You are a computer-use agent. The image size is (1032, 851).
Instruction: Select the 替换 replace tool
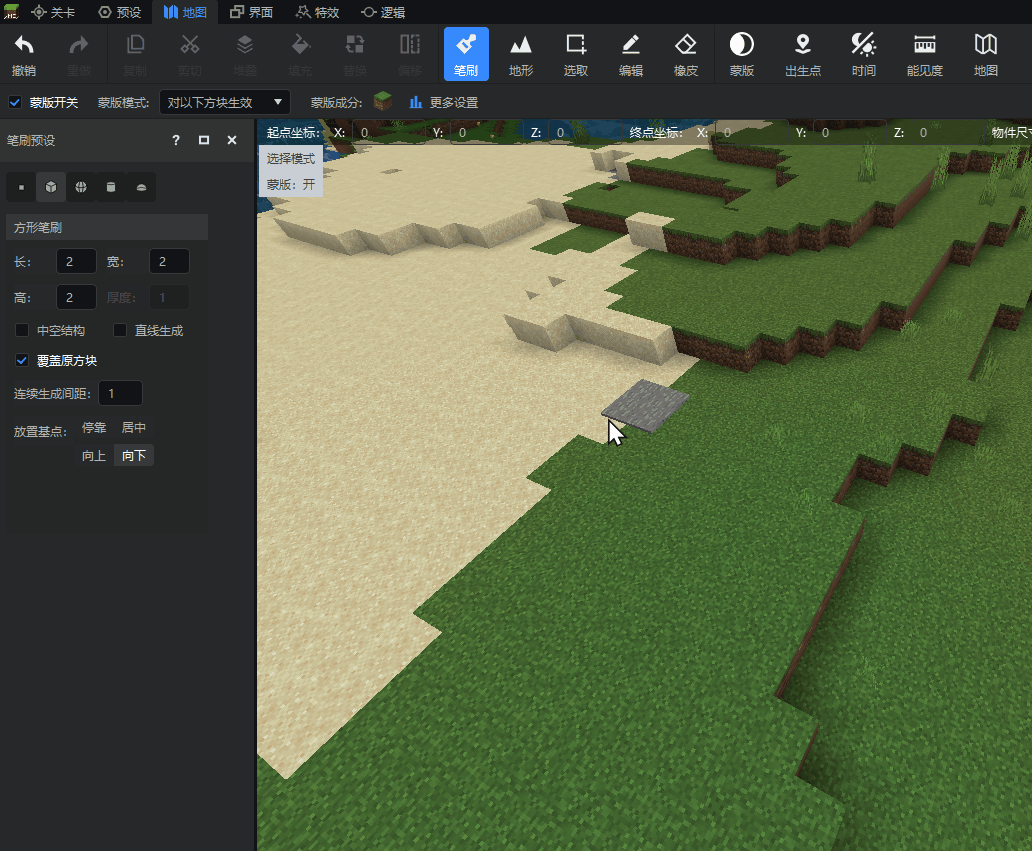click(x=355, y=54)
